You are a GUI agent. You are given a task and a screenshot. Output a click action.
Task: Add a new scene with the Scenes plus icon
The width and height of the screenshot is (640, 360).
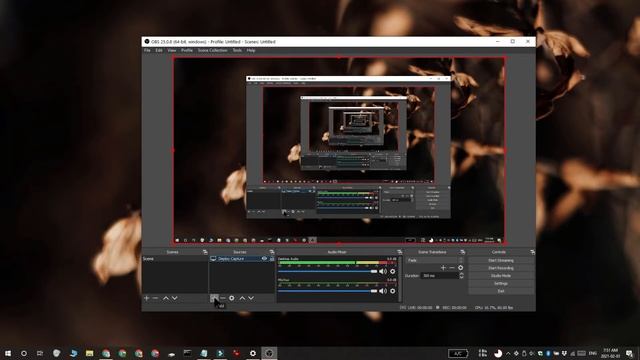[x=147, y=298]
